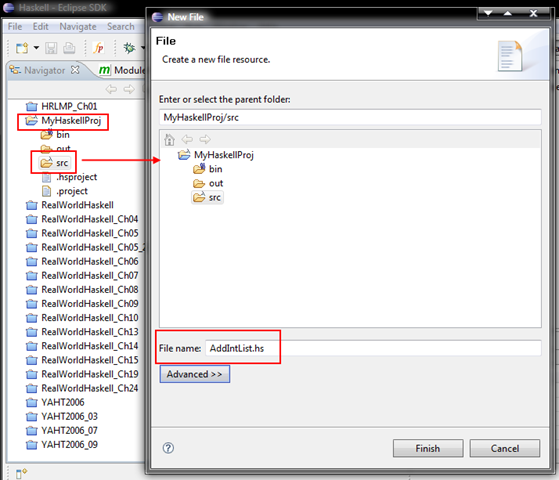Click the Save toolbar icon
This screenshot has width=559, height=480.
click(51, 48)
